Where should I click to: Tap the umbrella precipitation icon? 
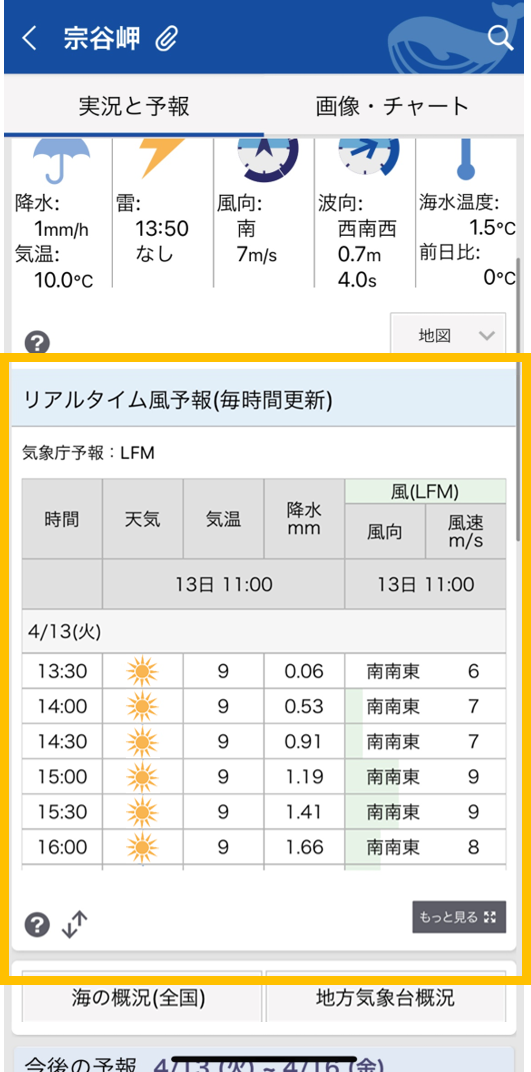pos(62,160)
